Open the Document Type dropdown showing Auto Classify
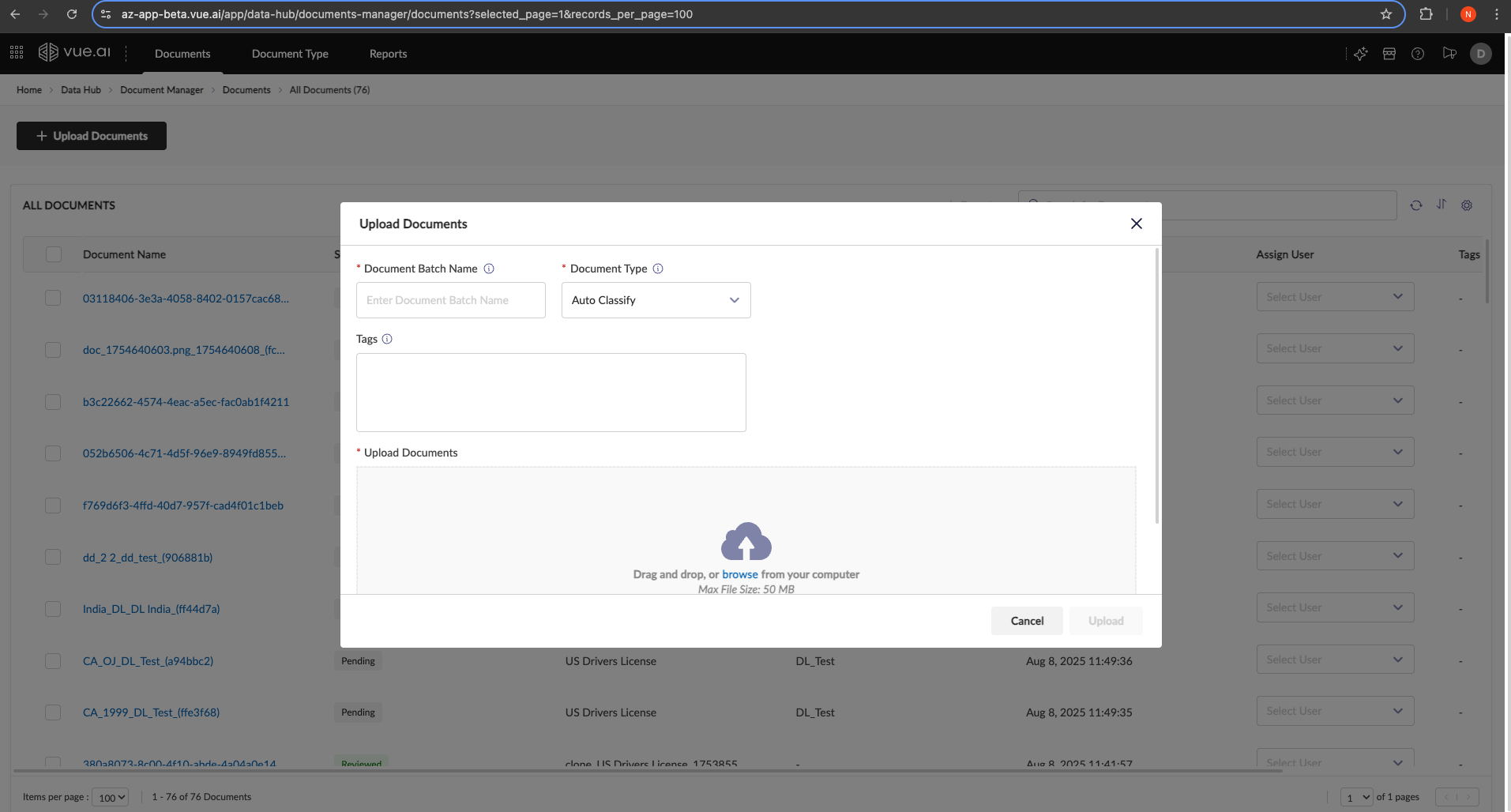The image size is (1511, 812). pyautogui.click(x=656, y=300)
